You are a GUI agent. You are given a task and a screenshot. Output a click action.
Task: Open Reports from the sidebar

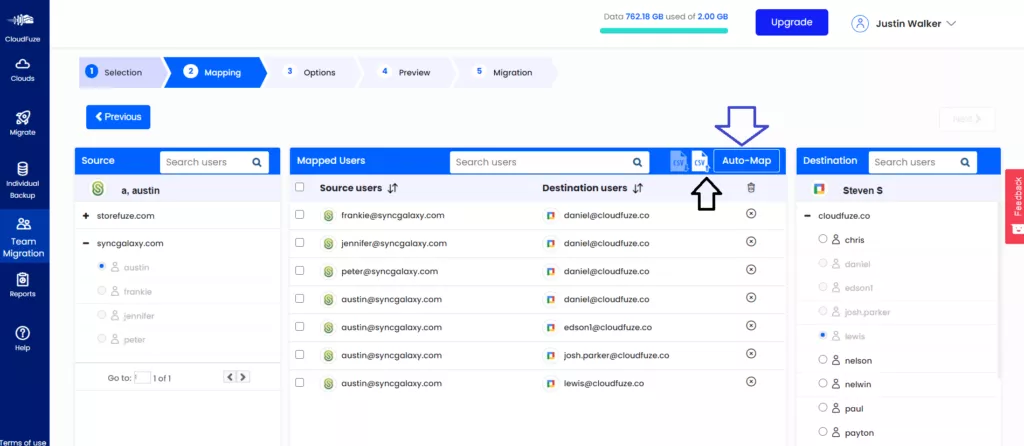coord(23,285)
